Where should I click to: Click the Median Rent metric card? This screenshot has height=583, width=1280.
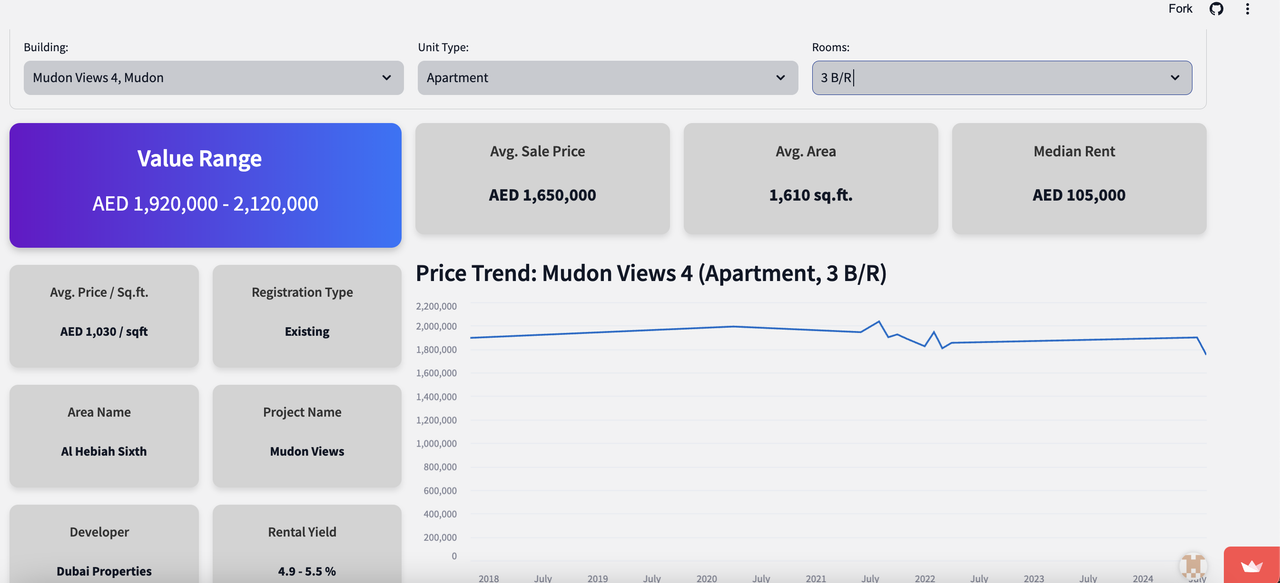coord(1078,179)
